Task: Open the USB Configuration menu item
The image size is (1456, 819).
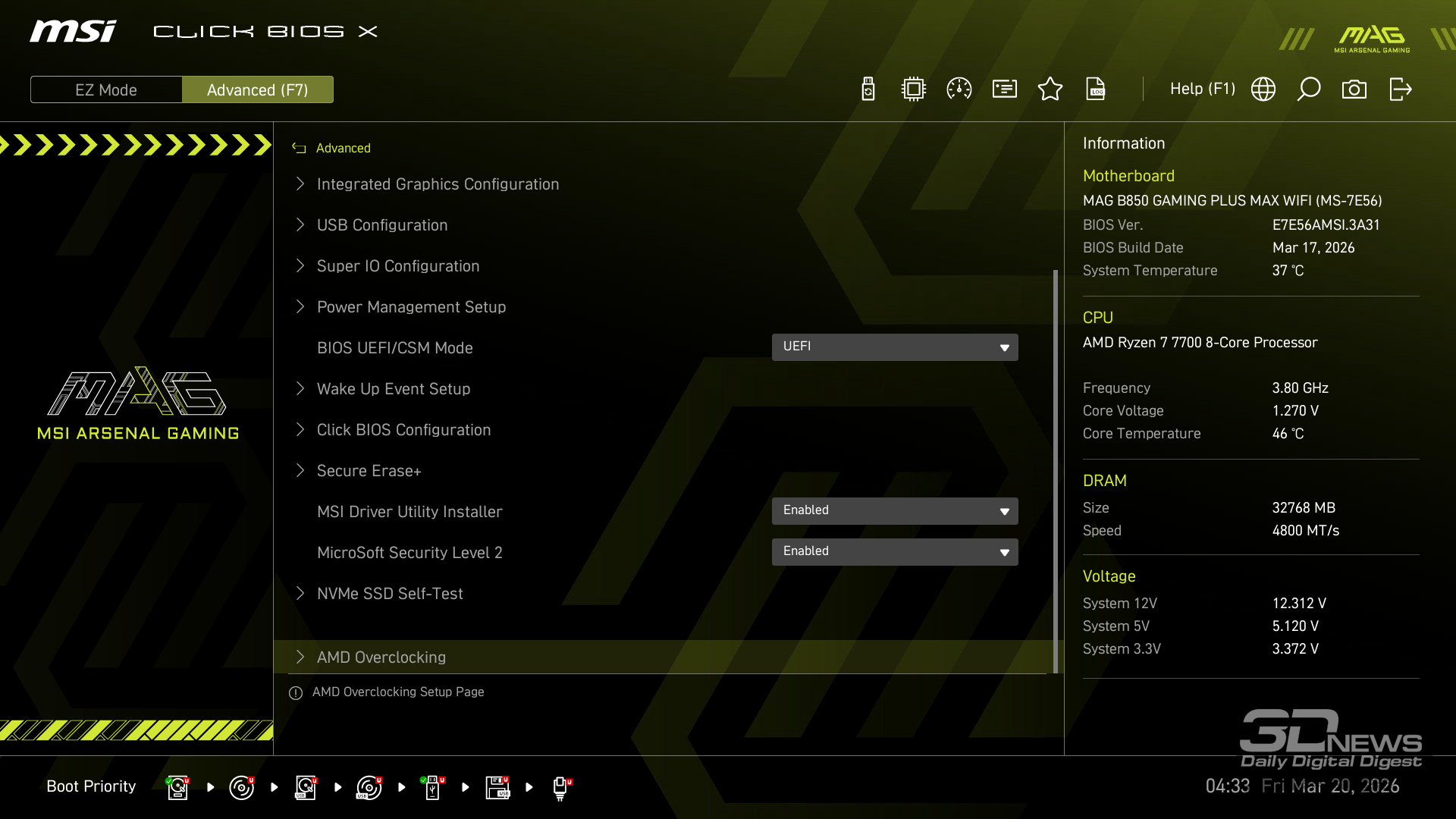Action: click(382, 225)
